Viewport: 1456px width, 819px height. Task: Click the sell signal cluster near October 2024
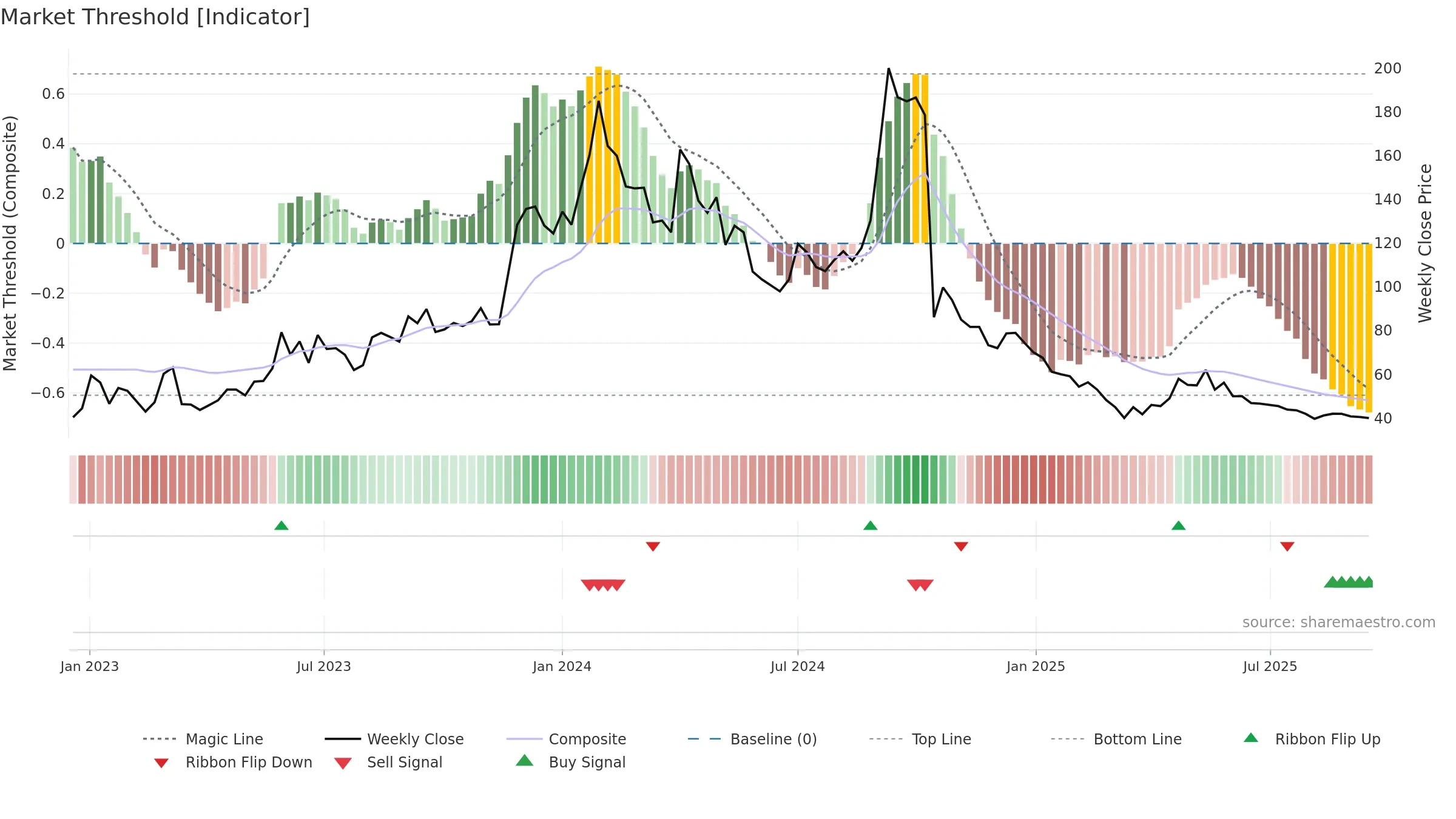920,585
